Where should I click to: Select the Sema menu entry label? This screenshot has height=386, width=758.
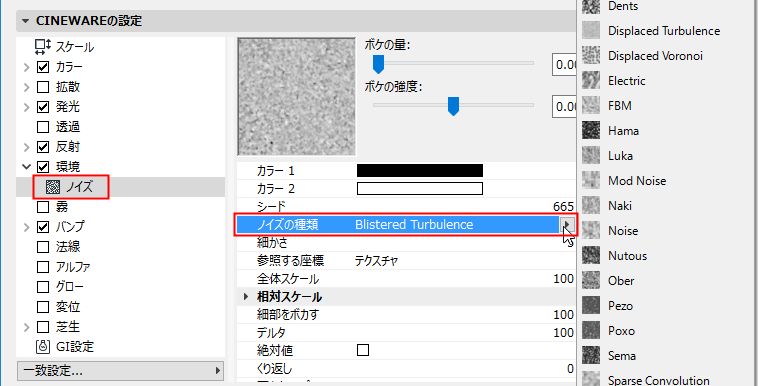coord(622,356)
